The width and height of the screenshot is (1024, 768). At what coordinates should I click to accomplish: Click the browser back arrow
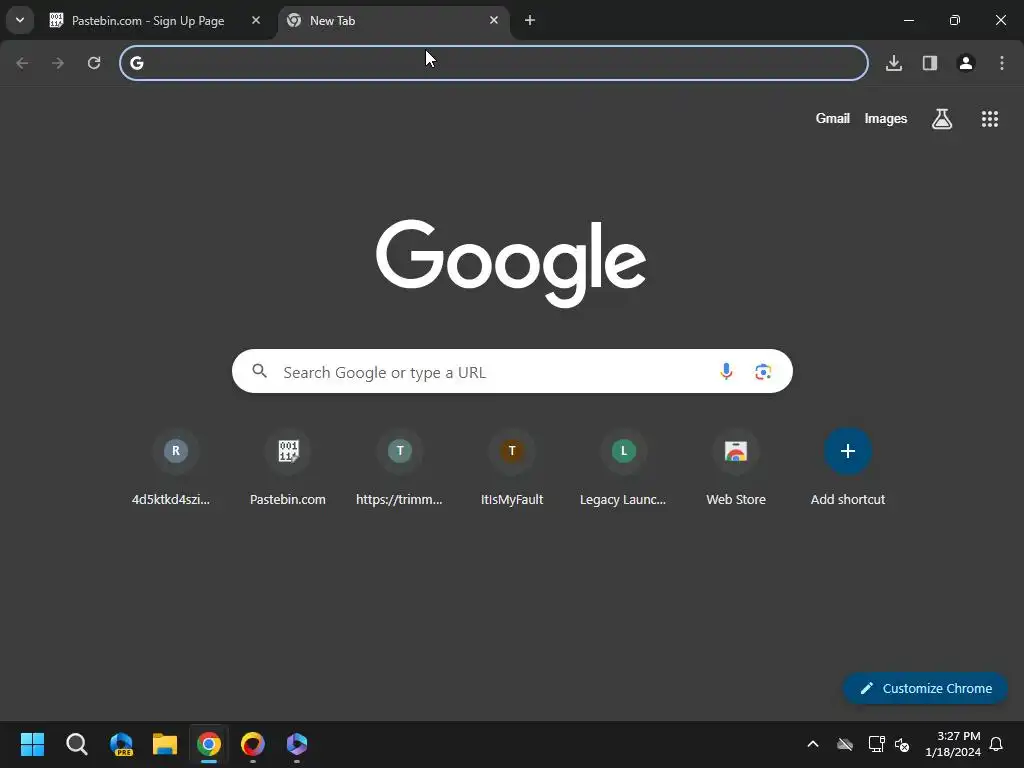22,63
